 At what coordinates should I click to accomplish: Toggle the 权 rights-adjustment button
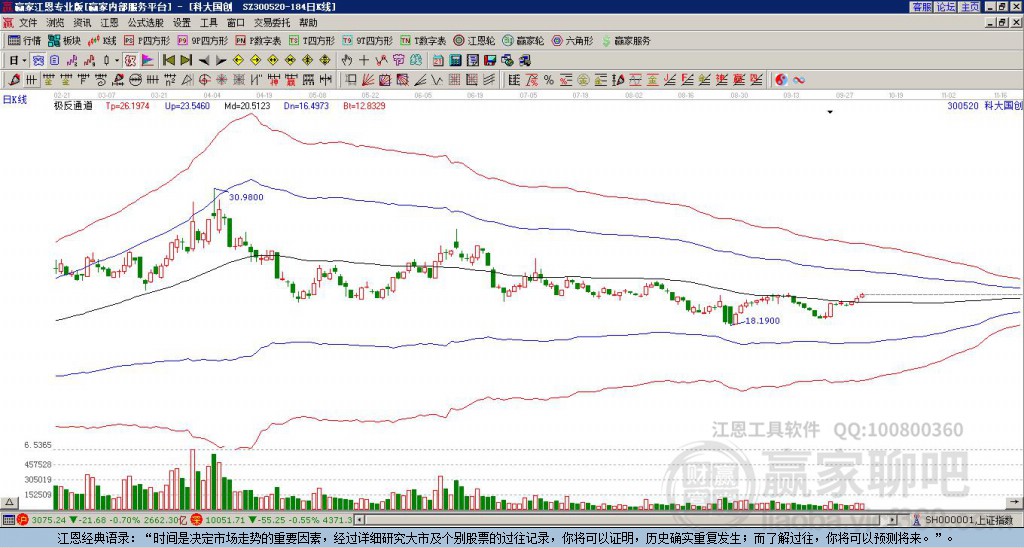[x=130, y=61]
